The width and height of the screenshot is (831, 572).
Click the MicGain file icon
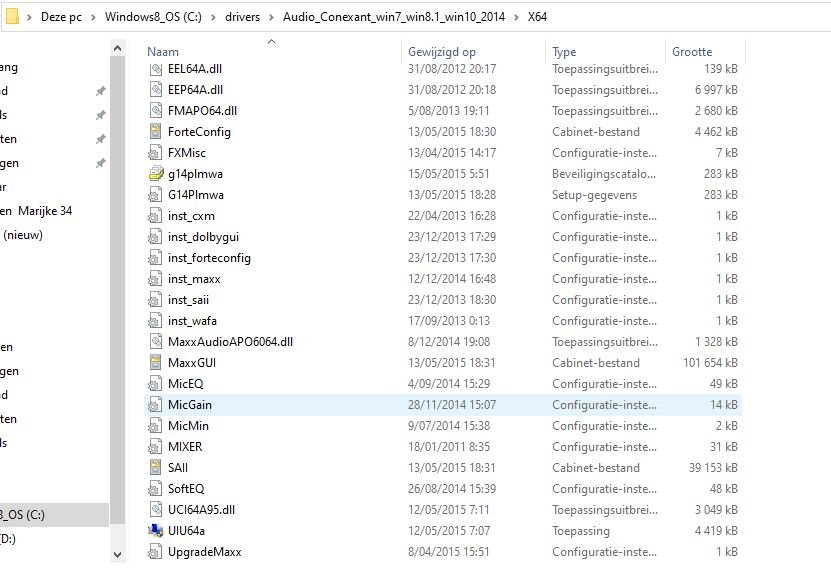tap(155, 405)
